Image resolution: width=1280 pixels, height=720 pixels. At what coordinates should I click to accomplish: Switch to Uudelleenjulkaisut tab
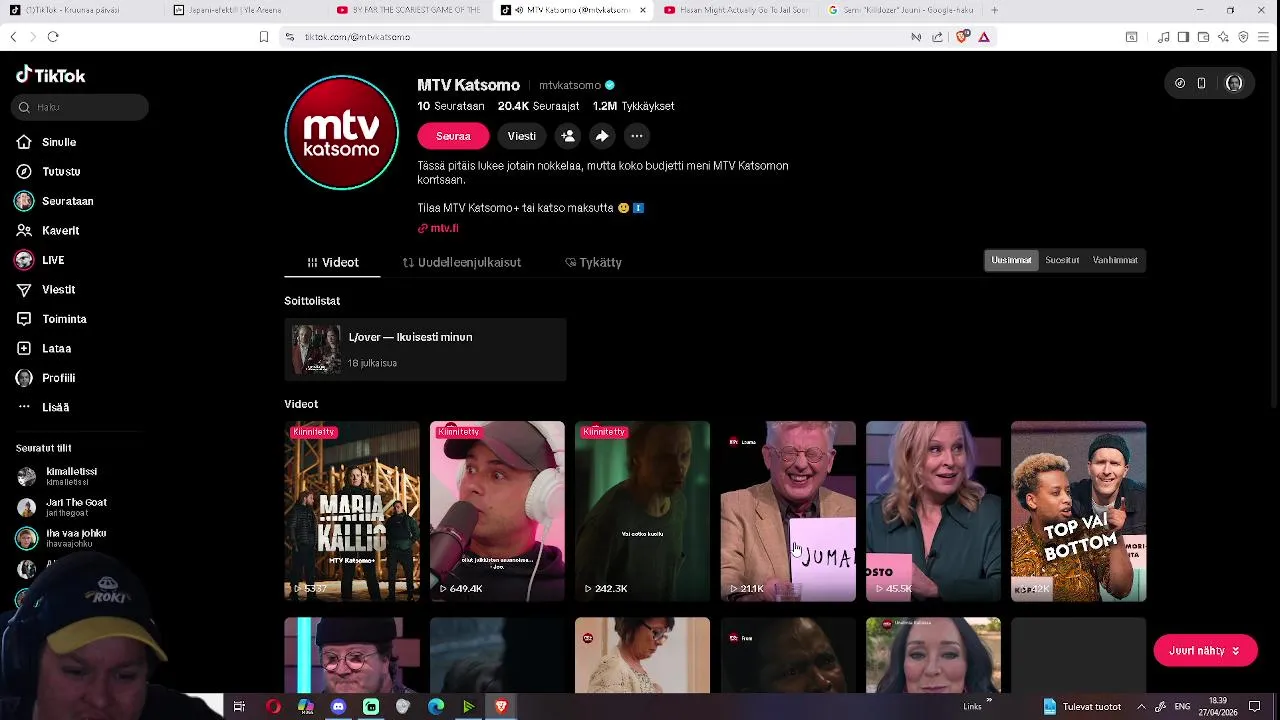(x=462, y=262)
